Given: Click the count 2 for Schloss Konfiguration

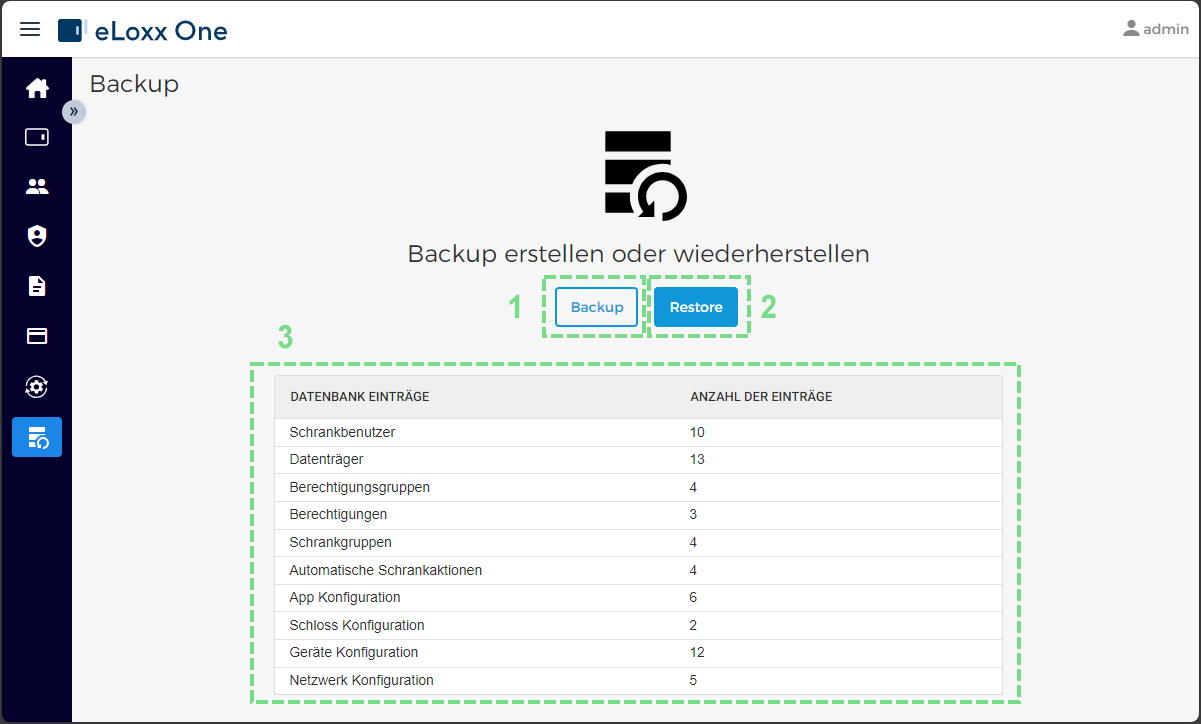Looking at the screenshot, I should (x=693, y=625).
